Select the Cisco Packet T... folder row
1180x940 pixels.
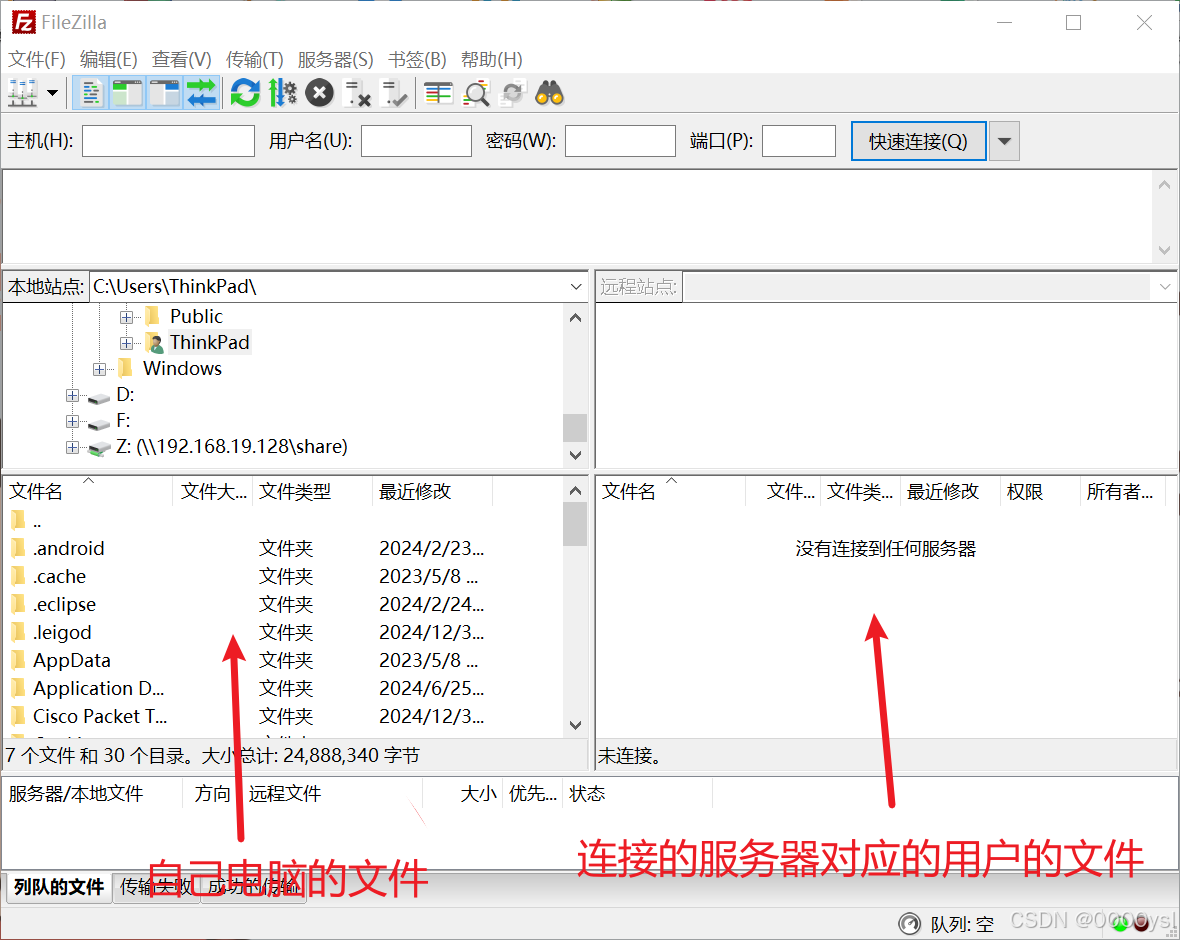pos(284,716)
